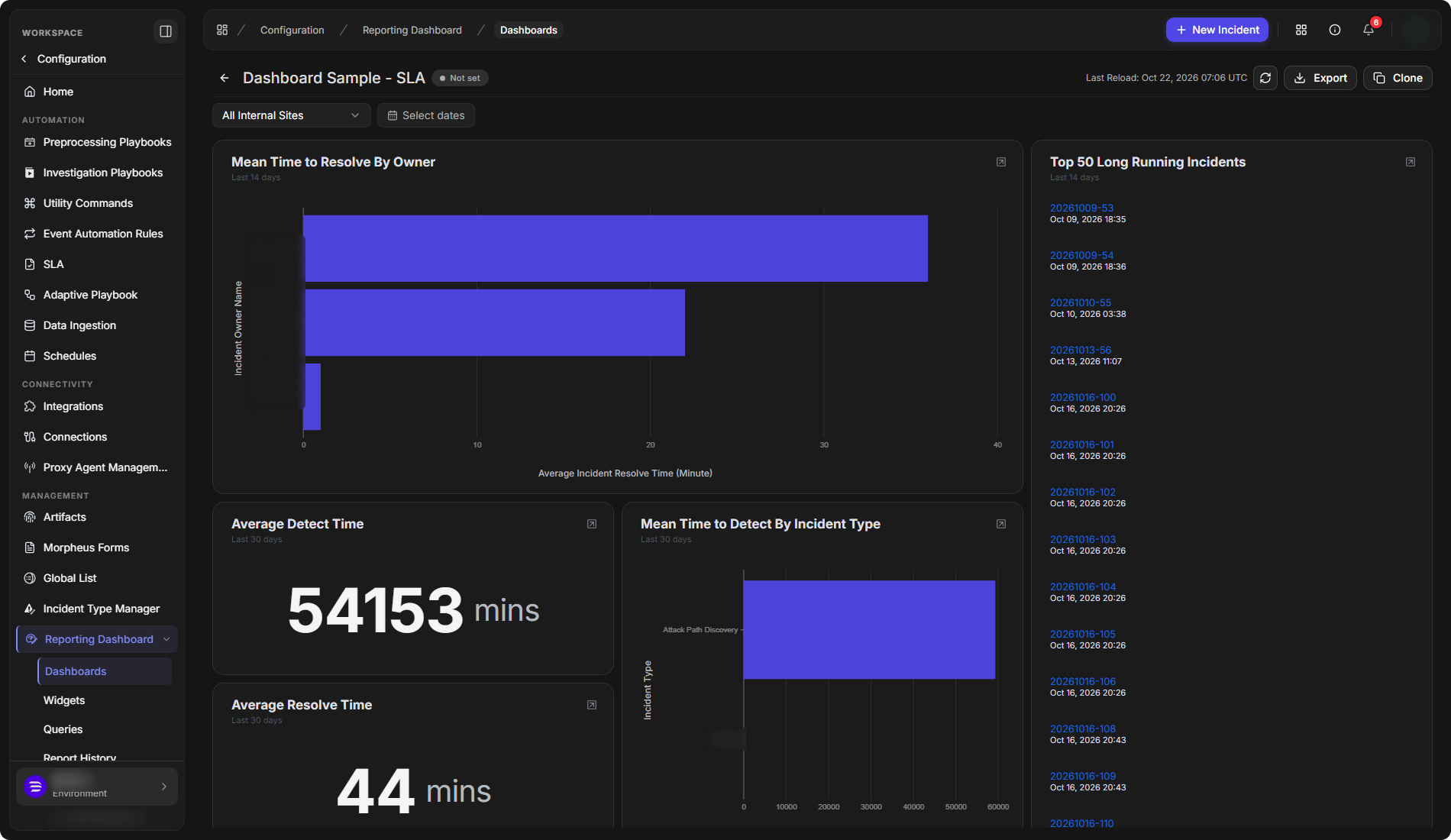Expand the Mean Time to Detect widget
1451x840 pixels.
(x=1001, y=524)
